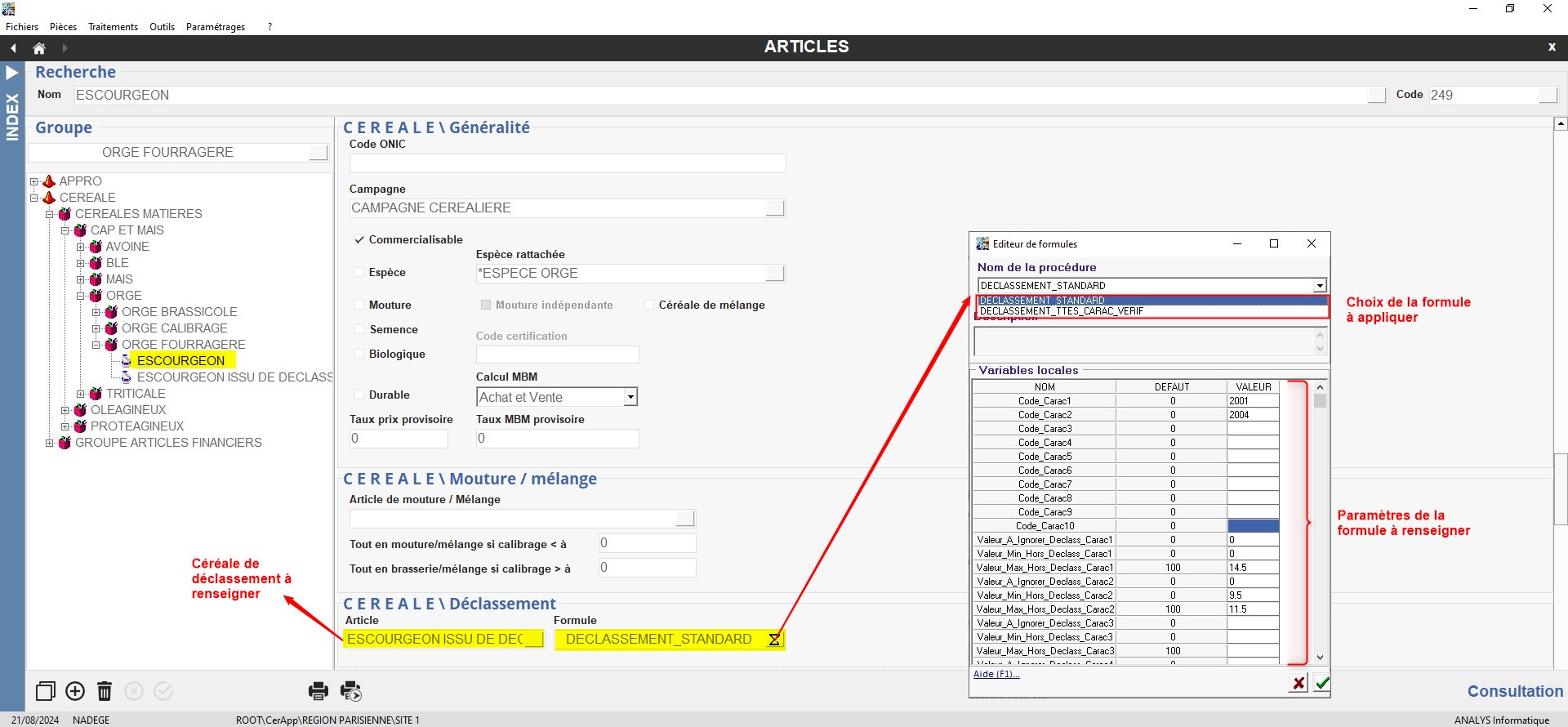Viewport: 1568px width, 727px height.
Task: Click the duplicate article icon
Action: [46, 691]
